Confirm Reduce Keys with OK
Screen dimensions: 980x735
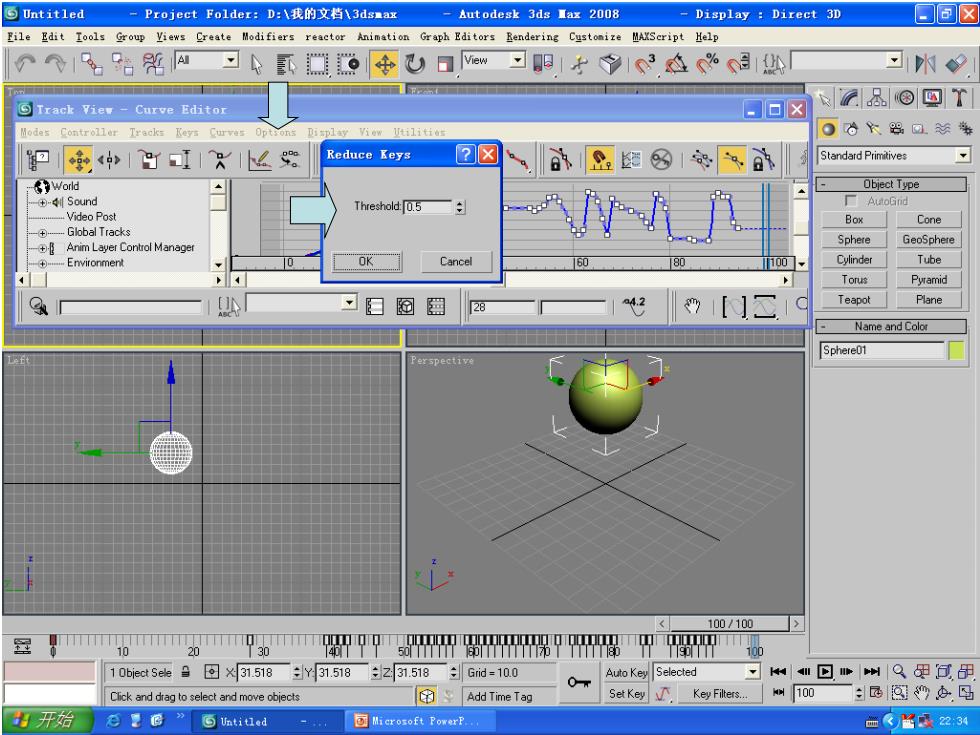[x=366, y=261]
